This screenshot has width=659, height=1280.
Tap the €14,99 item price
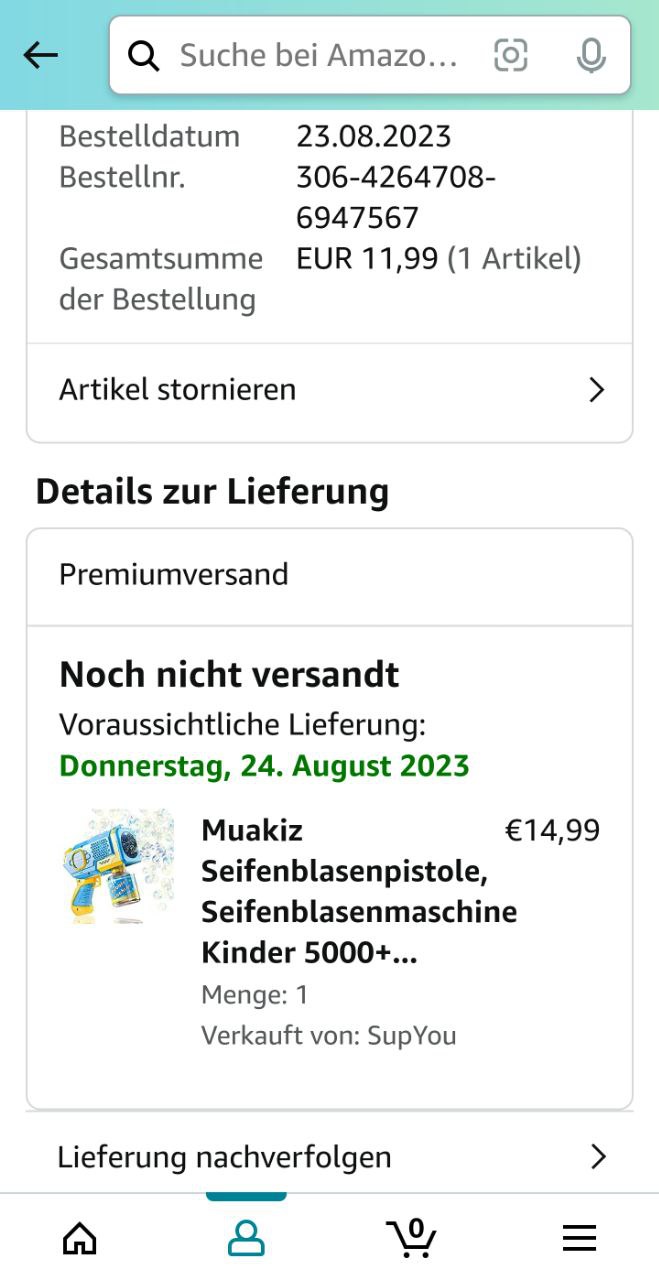pos(552,831)
